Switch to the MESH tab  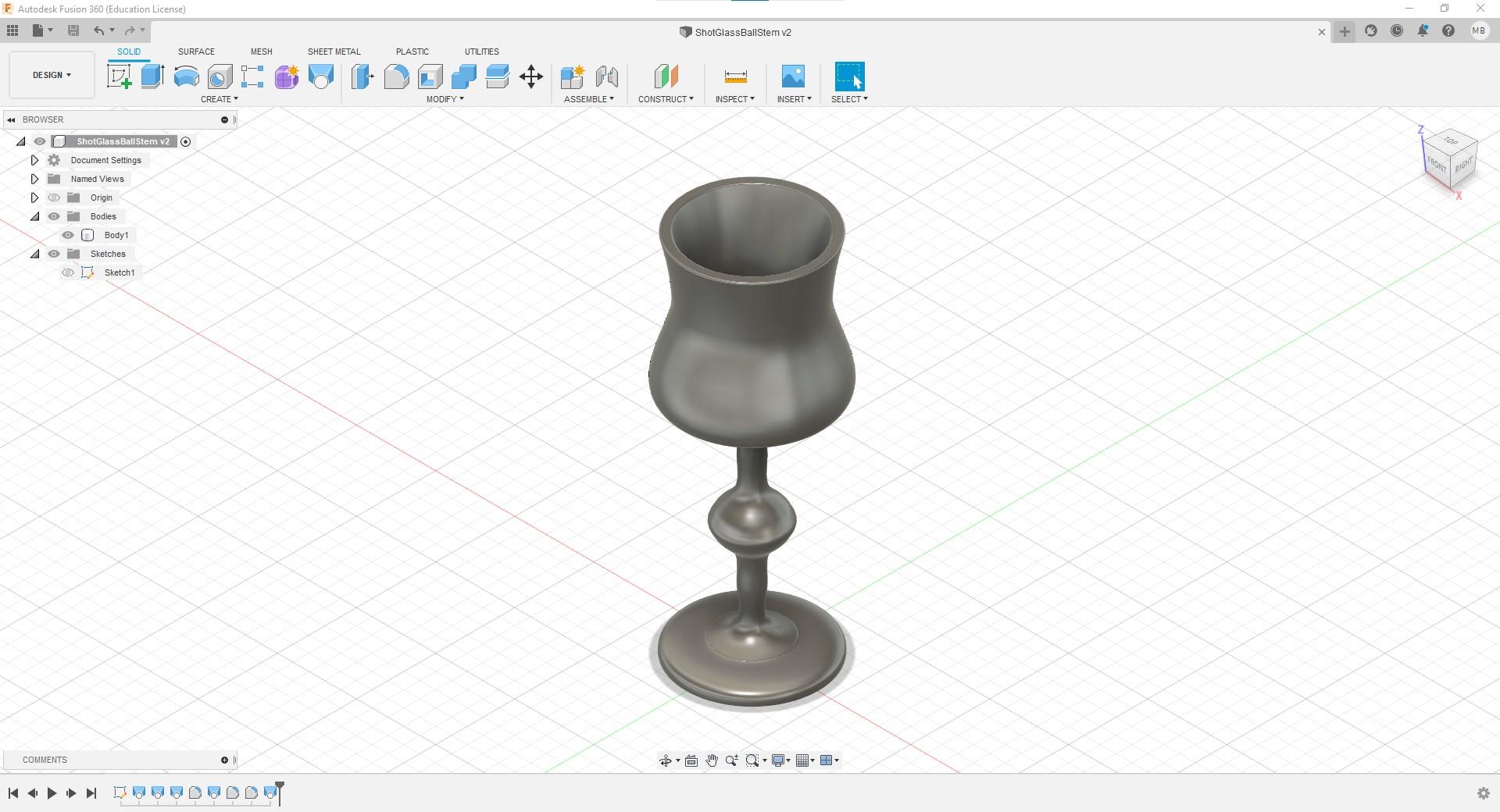click(x=262, y=52)
